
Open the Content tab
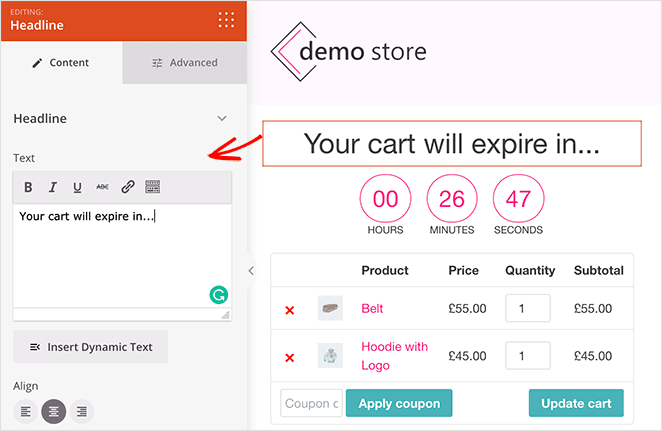61,63
